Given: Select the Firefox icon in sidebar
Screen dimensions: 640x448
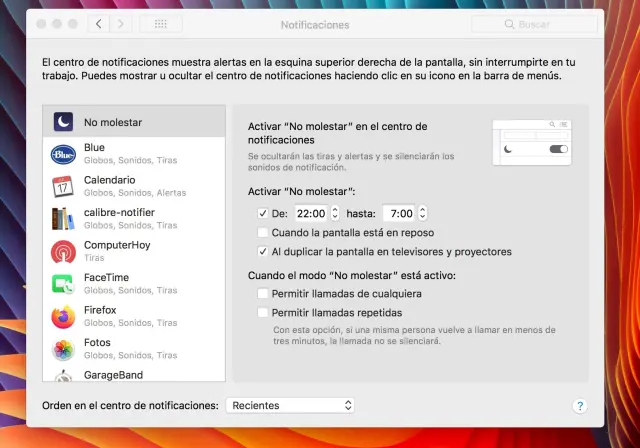Looking at the screenshot, I should click(x=64, y=317).
